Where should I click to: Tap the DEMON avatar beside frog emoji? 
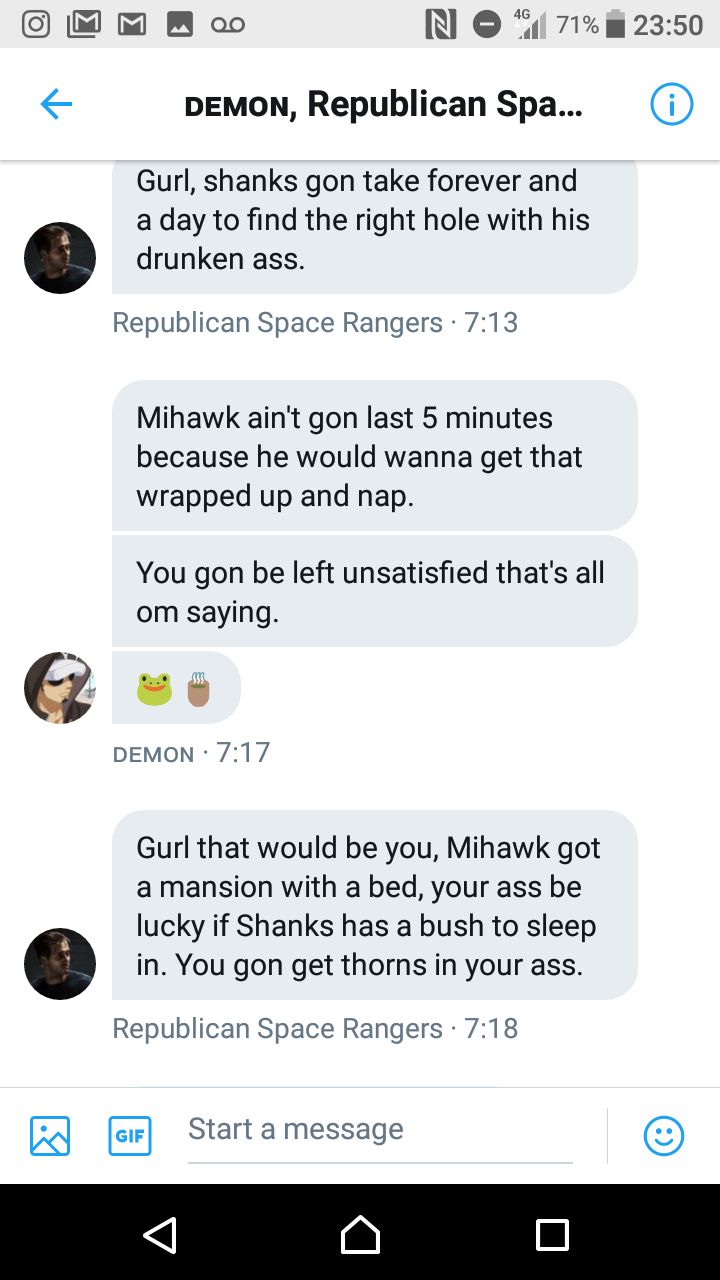coord(60,688)
